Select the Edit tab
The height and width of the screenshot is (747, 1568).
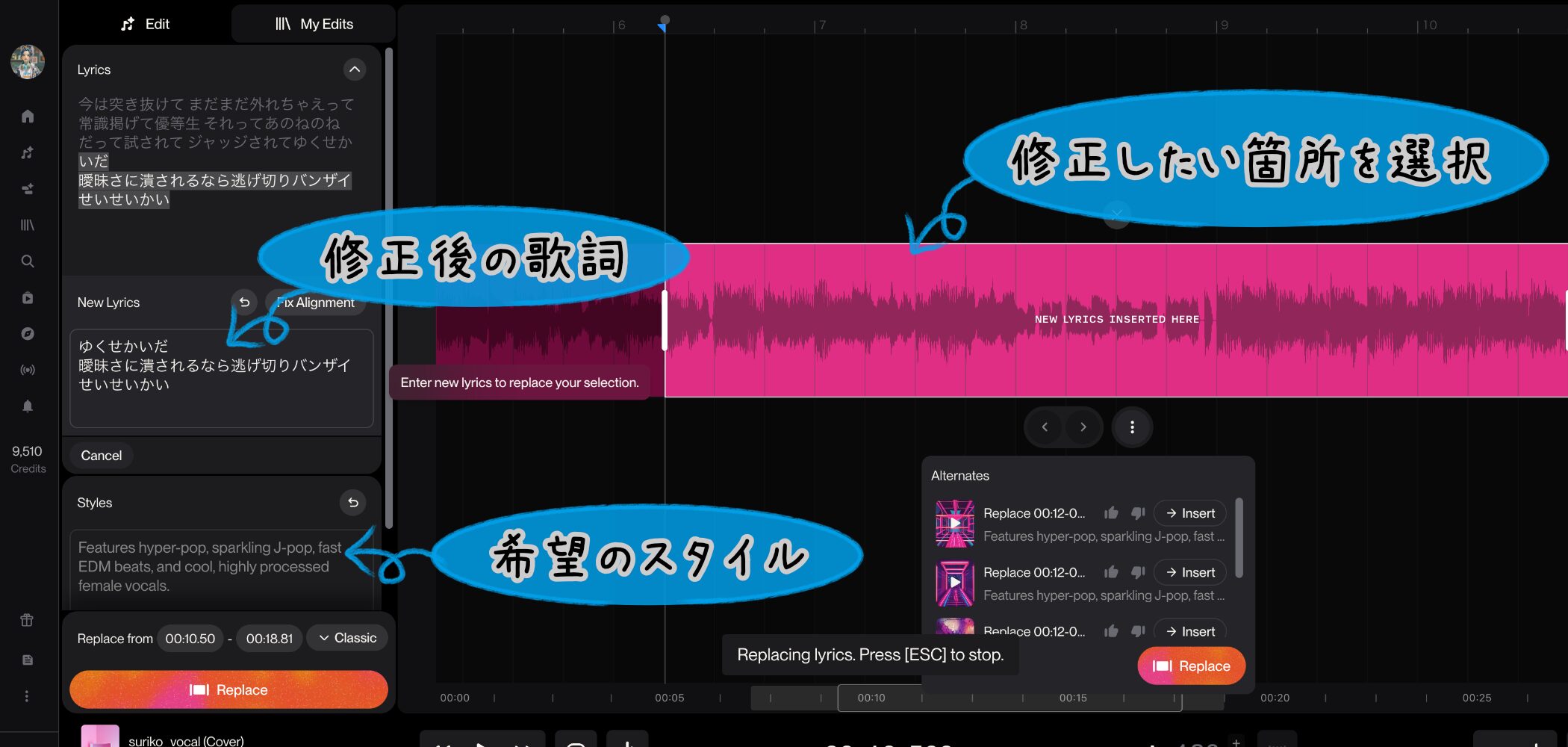[x=146, y=24]
